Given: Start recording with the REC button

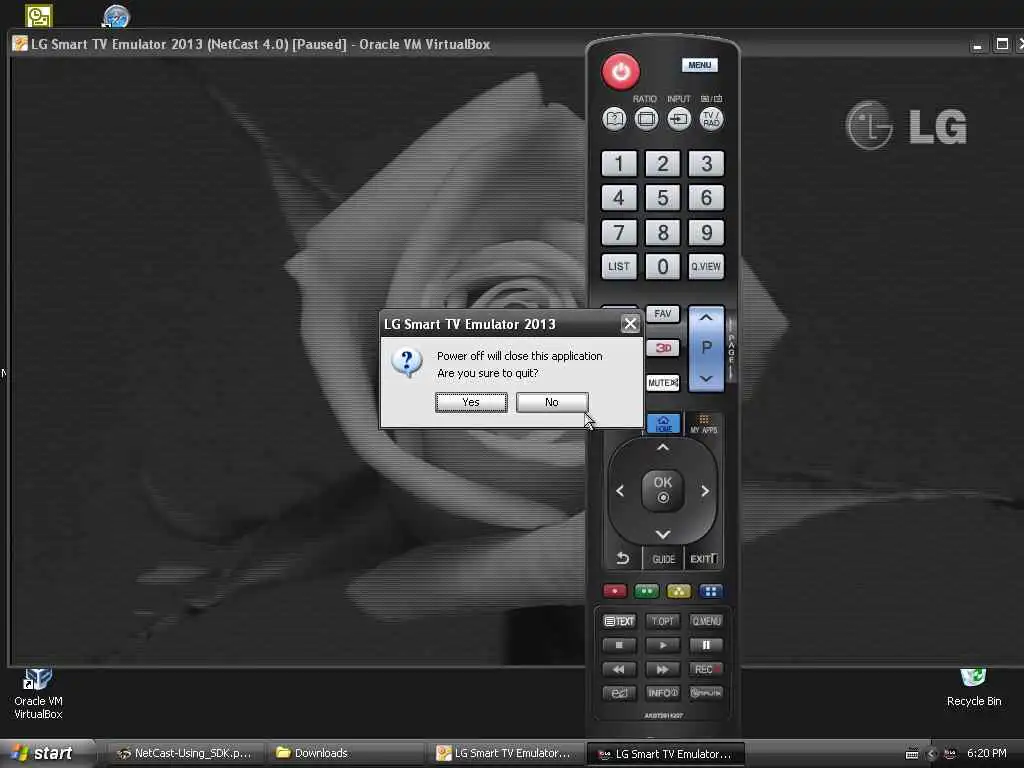Looking at the screenshot, I should coord(706,669).
